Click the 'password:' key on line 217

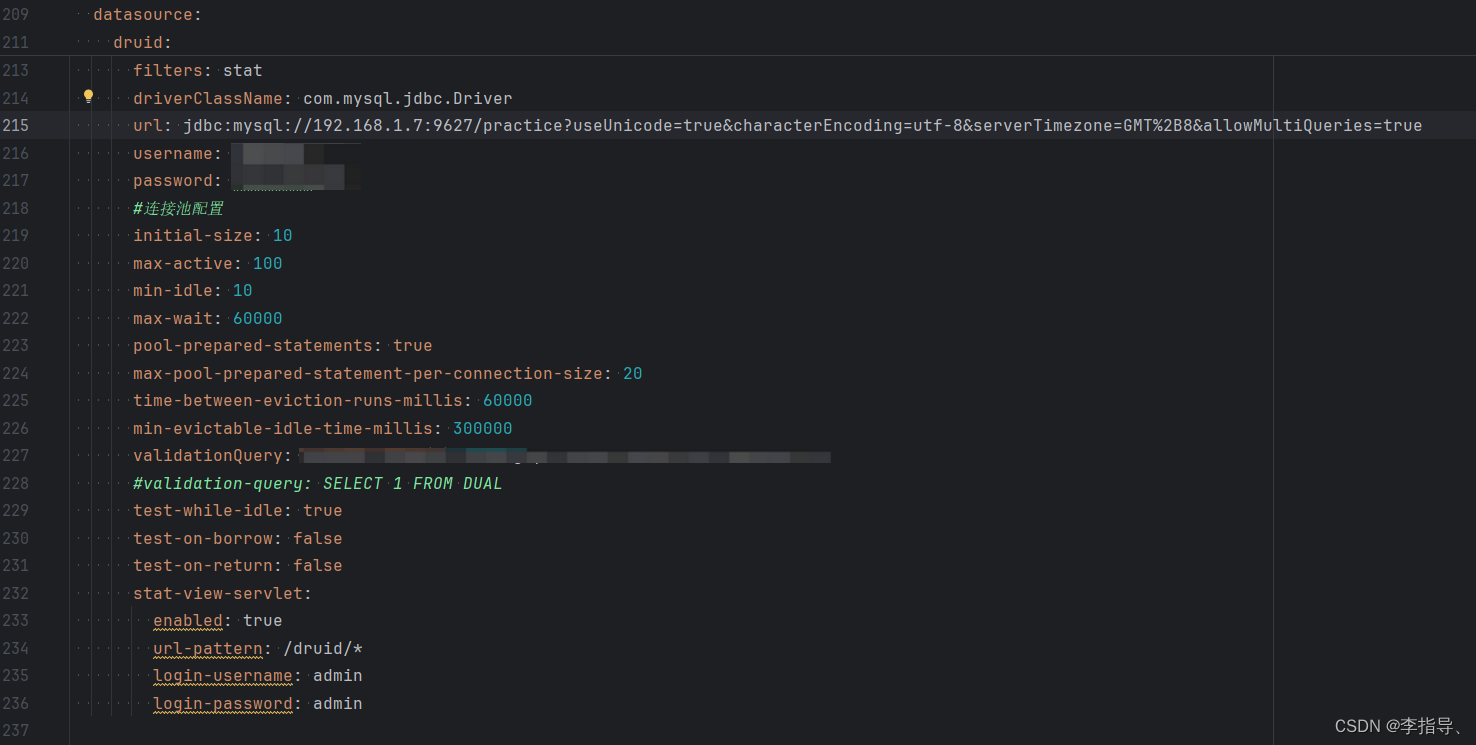point(178,180)
